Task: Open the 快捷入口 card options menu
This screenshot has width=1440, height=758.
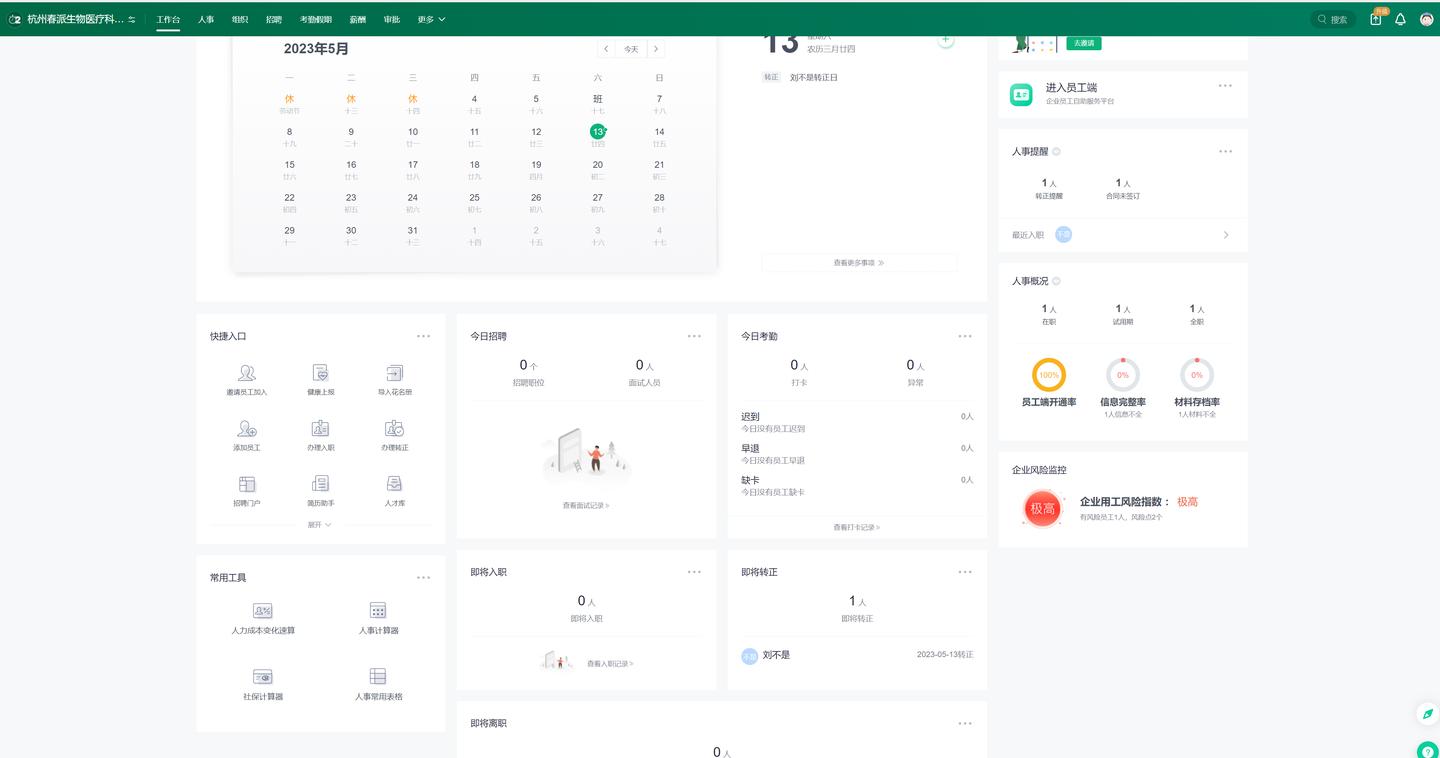Action: (424, 336)
